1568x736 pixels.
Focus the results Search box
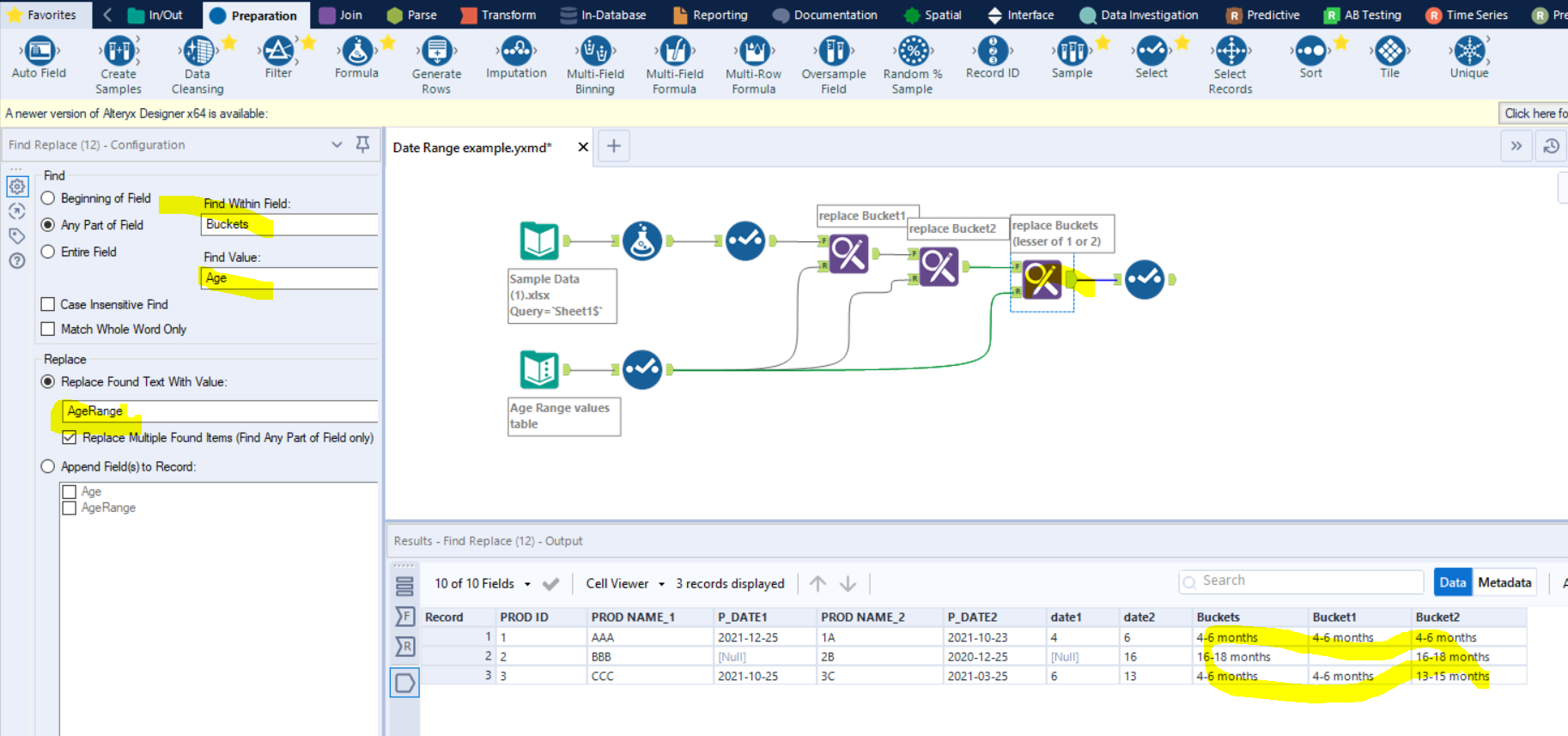1301,581
